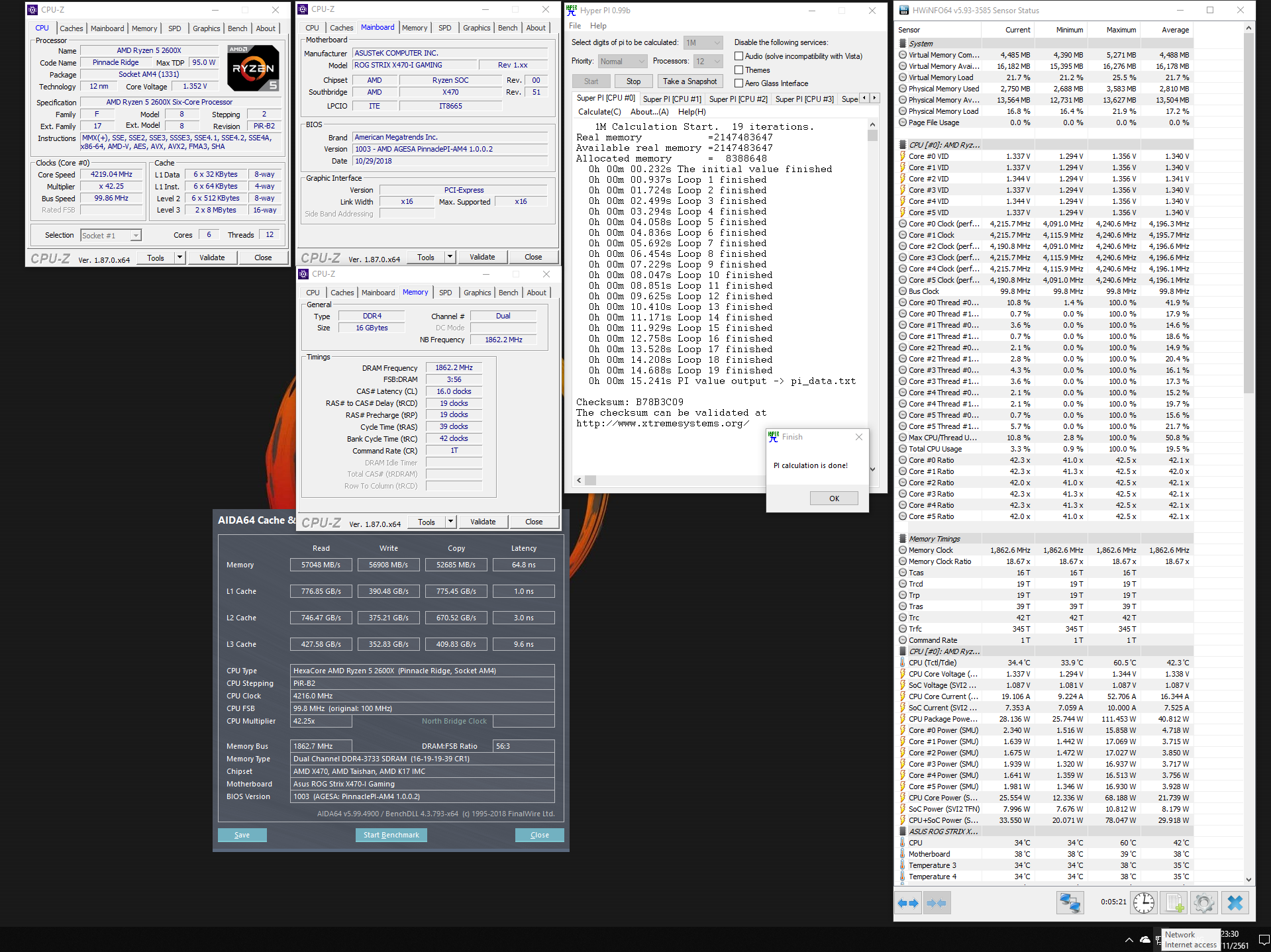Click the Ryzen 5 logo in CPU-Z
1271x952 pixels.
click(253, 68)
